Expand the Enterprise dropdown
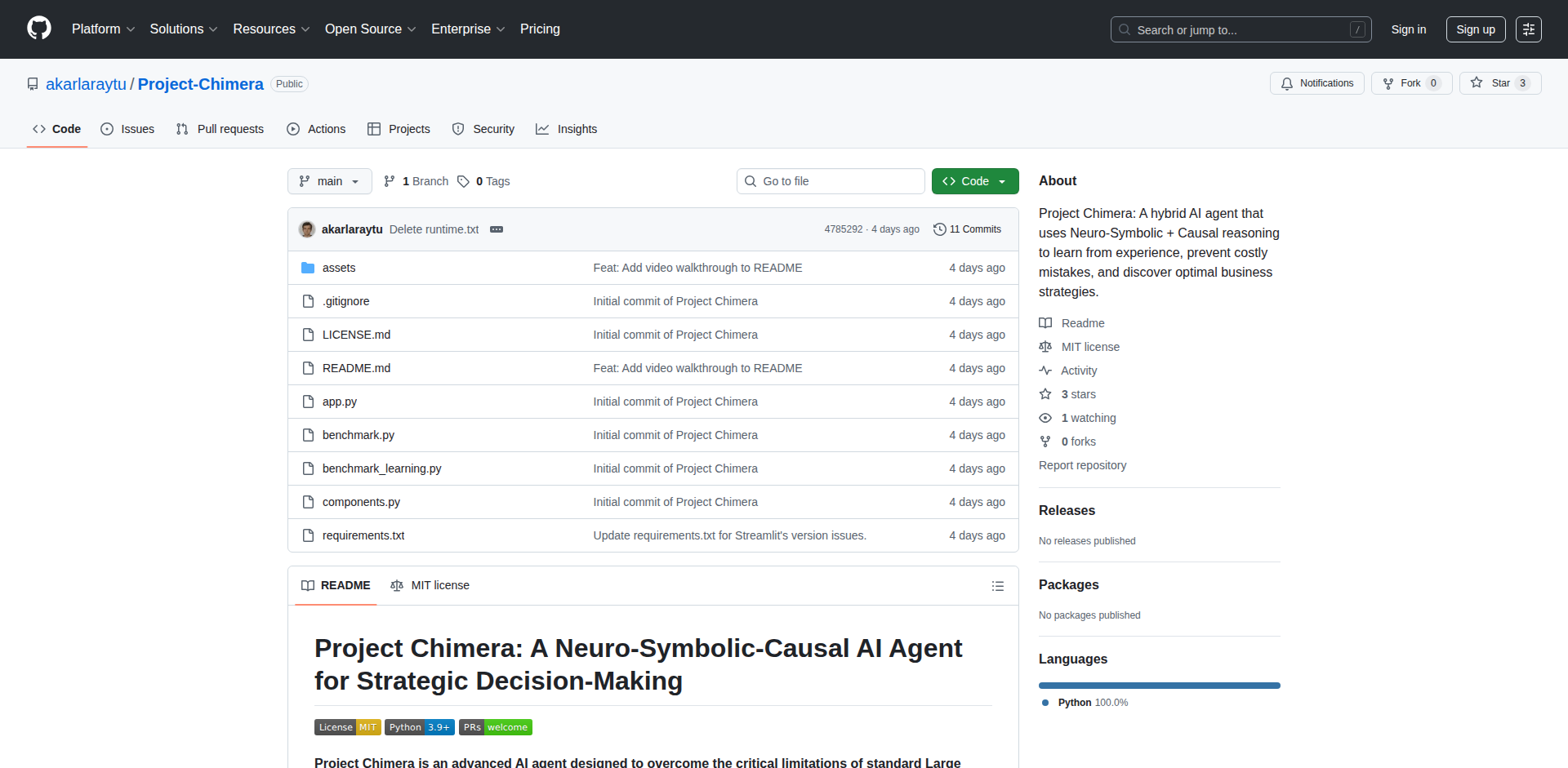1568x768 pixels. (x=468, y=29)
